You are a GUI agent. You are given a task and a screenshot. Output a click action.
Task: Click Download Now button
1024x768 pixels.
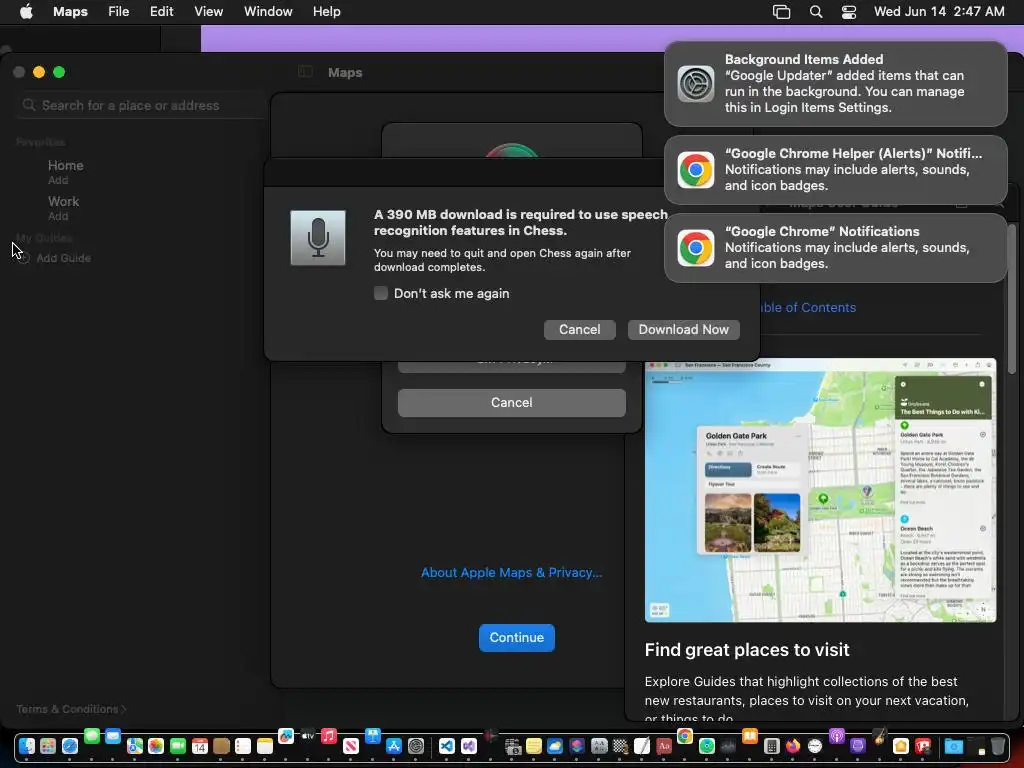(683, 330)
